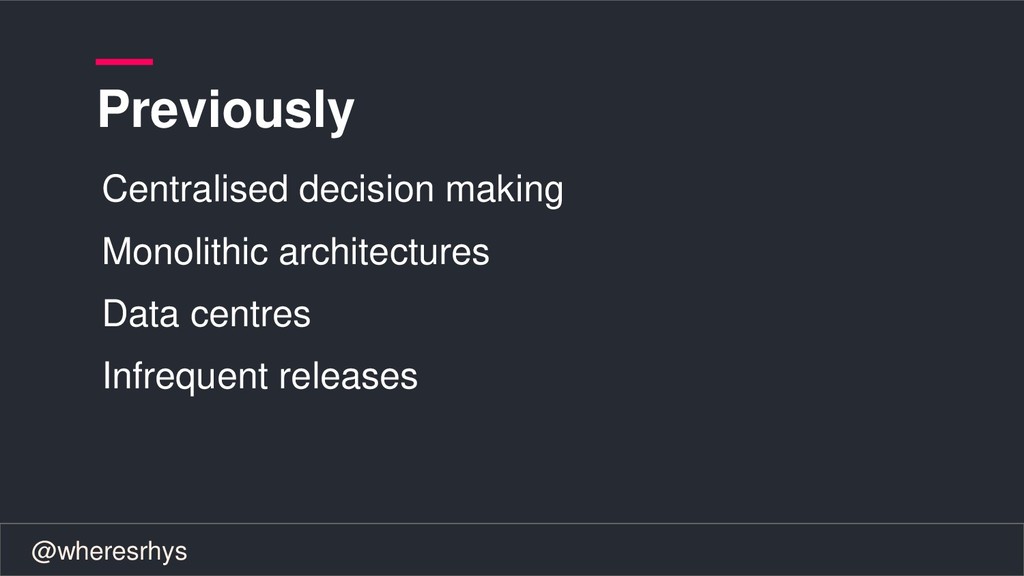
Task: Click the word 'architectures'
Action: pyautogui.click(x=384, y=251)
